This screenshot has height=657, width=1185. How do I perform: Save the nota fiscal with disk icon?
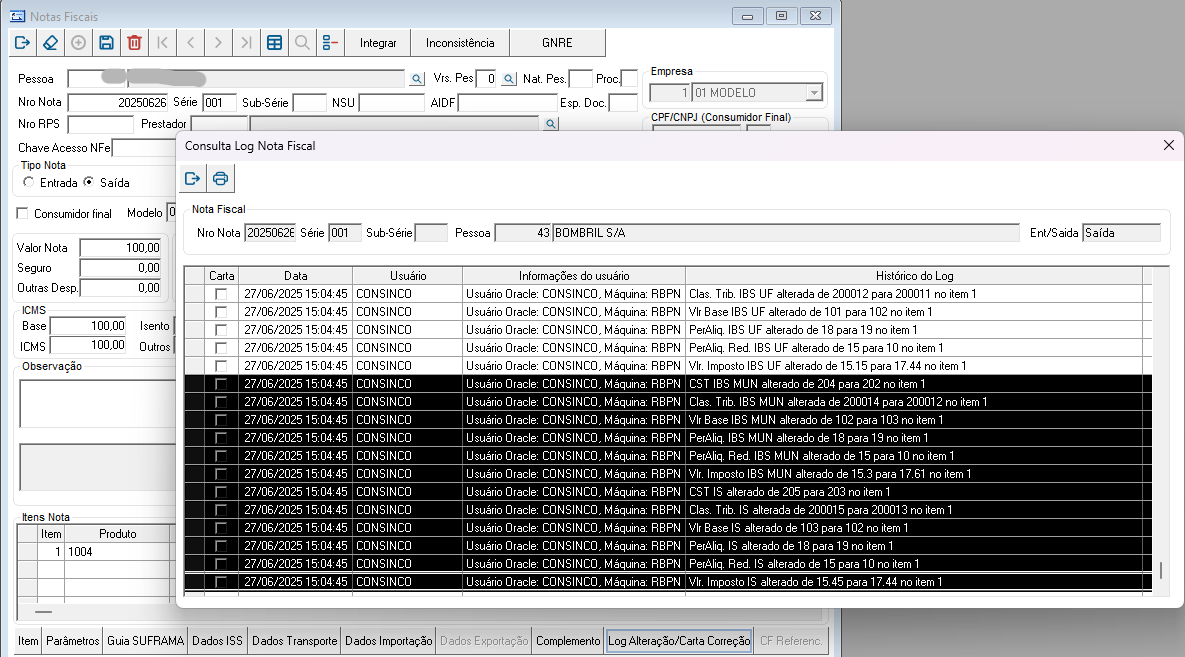pos(107,43)
